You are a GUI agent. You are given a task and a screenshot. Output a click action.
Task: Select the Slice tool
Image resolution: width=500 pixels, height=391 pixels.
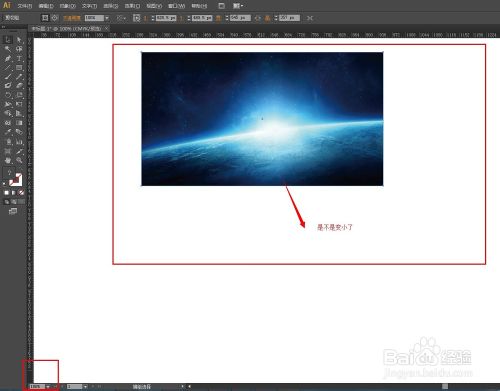[x=19, y=152]
